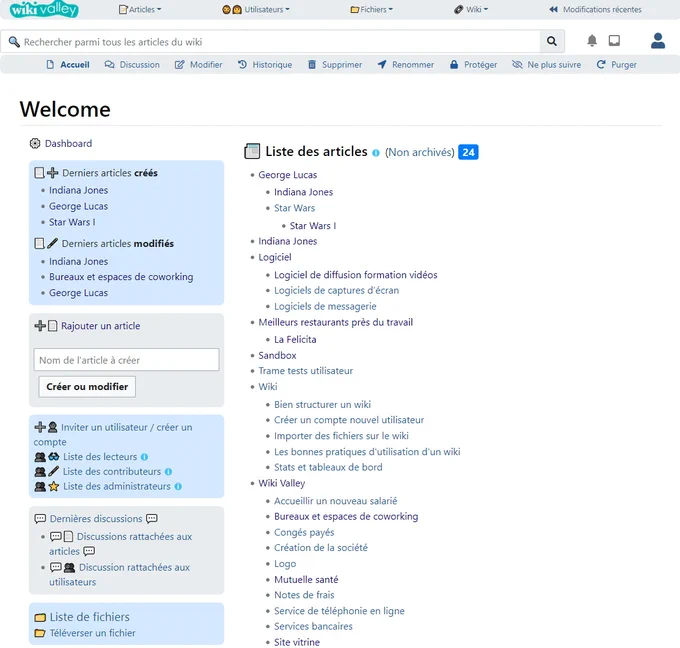Click the Téléverser open-folder icon

pos(40,633)
